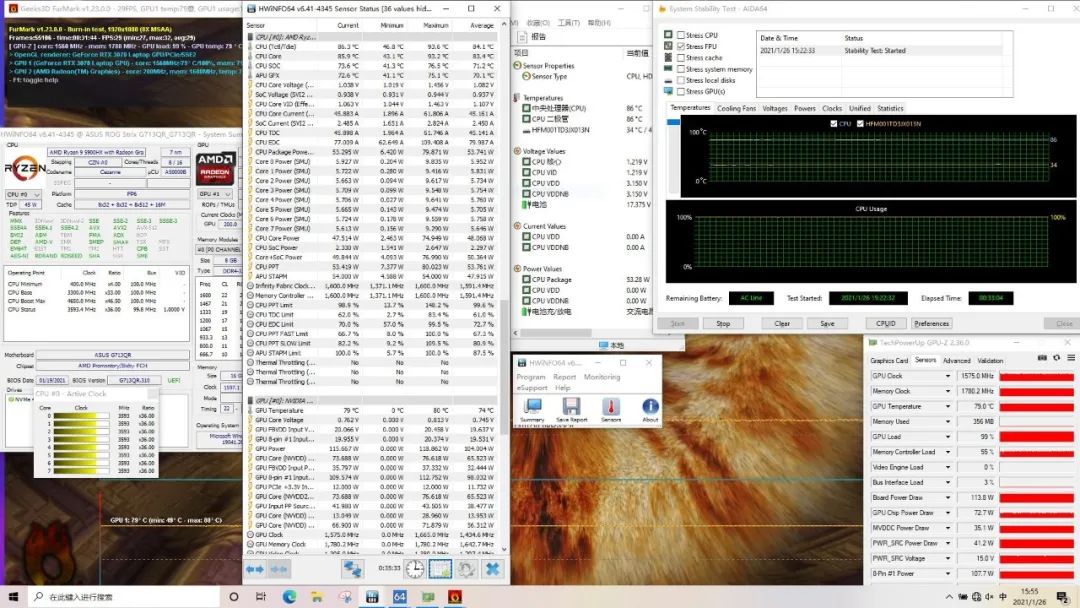Open sensor settings gear icon
The height and width of the screenshot is (608, 1080).
[466, 569]
